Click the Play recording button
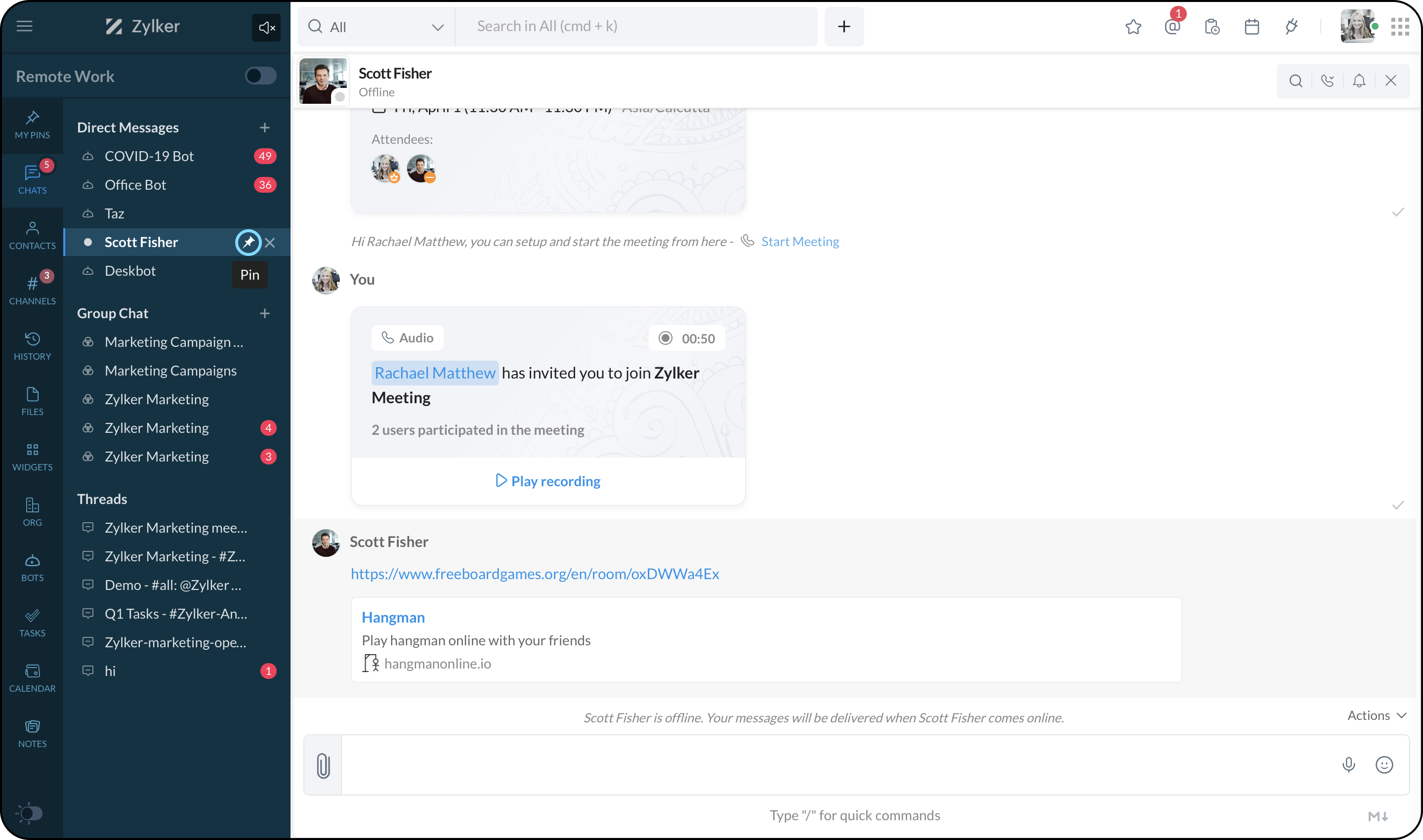The height and width of the screenshot is (840, 1423). [x=548, y=481]
